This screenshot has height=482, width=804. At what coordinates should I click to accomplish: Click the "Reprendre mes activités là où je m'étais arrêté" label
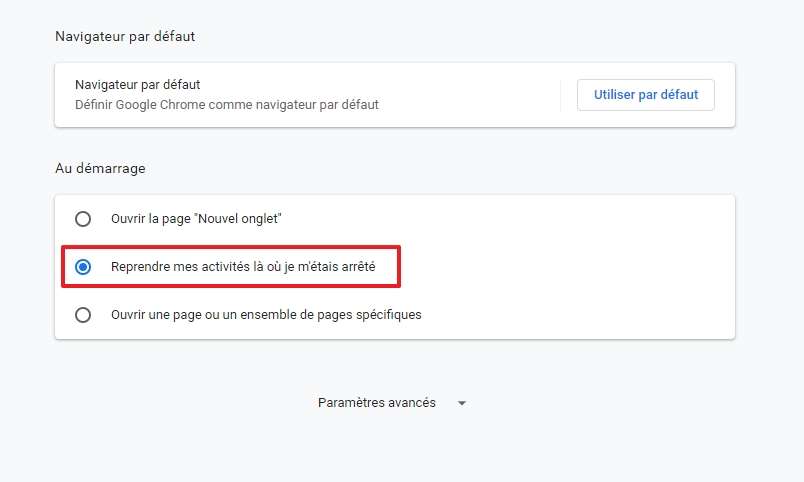(x=243, y=267)
